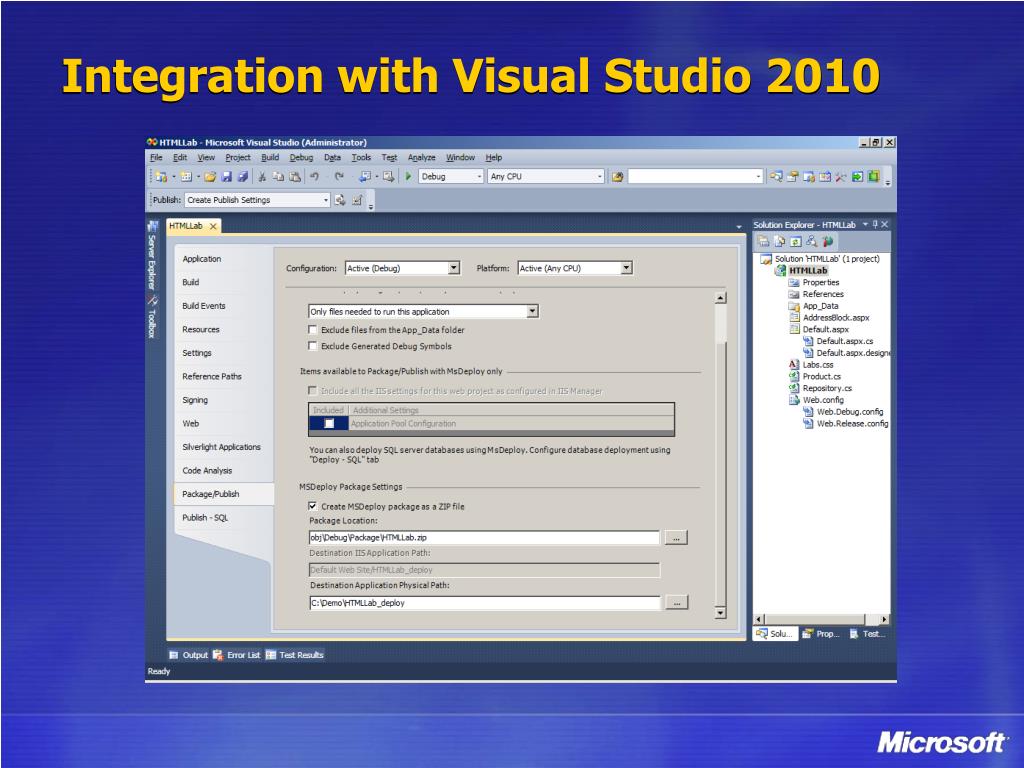
Task: Open the Toolbox side tab
Action: coord(152,317)
